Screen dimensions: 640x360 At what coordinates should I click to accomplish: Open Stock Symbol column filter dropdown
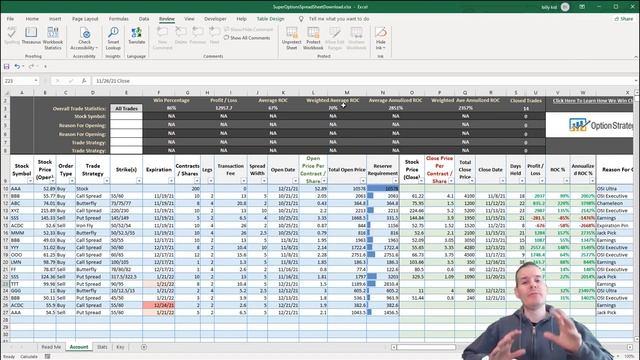(30, 180)
